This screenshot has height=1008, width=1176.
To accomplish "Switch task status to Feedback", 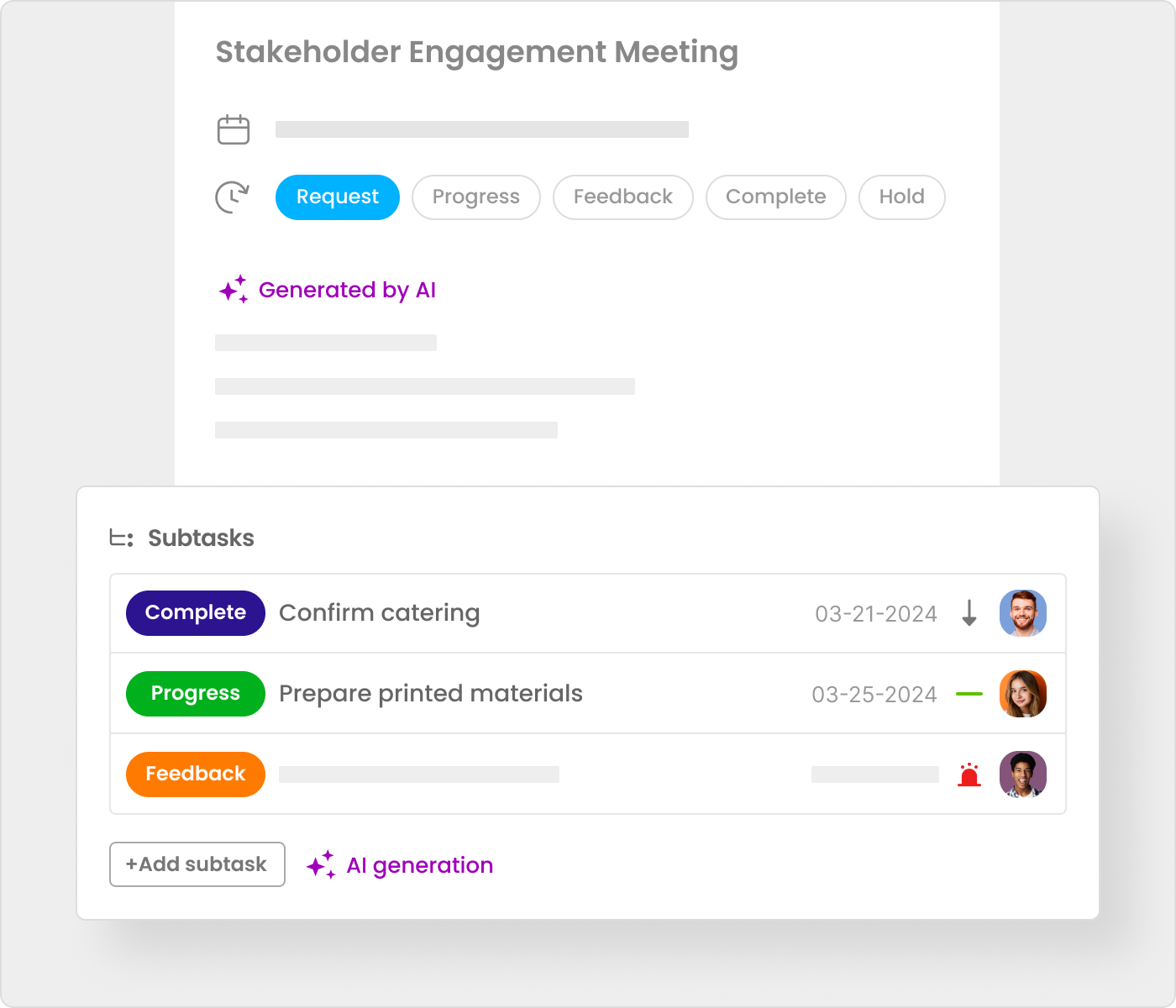I will [623, 197].
